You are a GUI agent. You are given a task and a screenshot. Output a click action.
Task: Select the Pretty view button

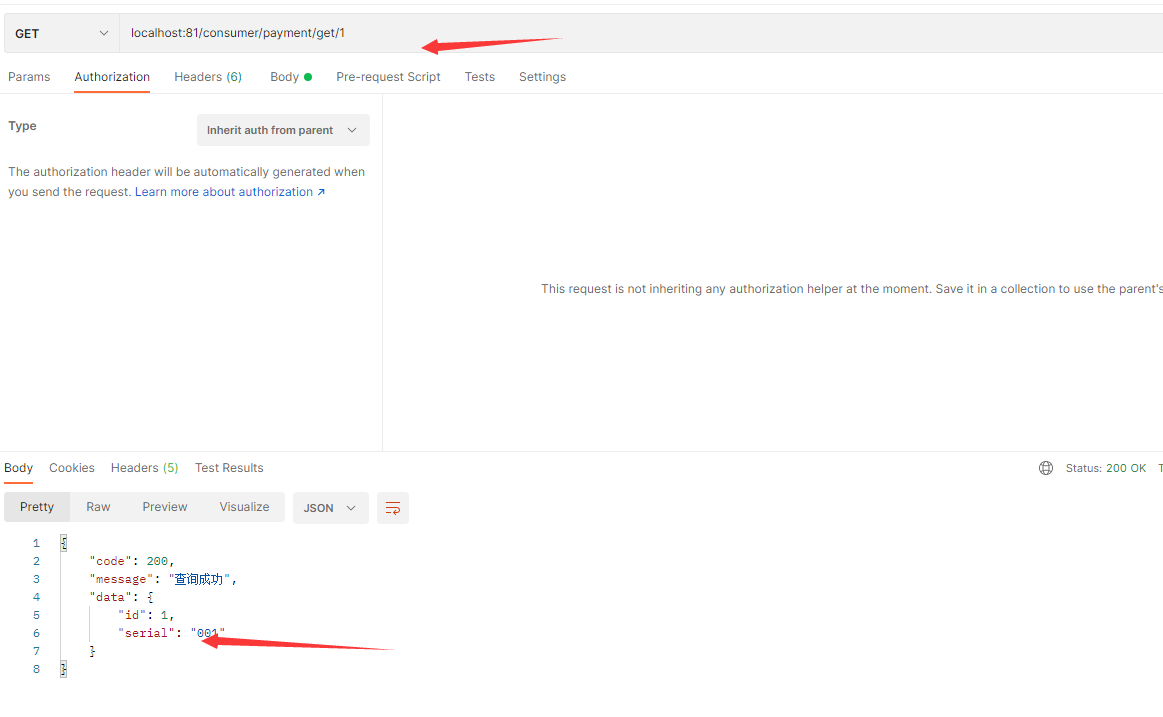tap(37, 507)
